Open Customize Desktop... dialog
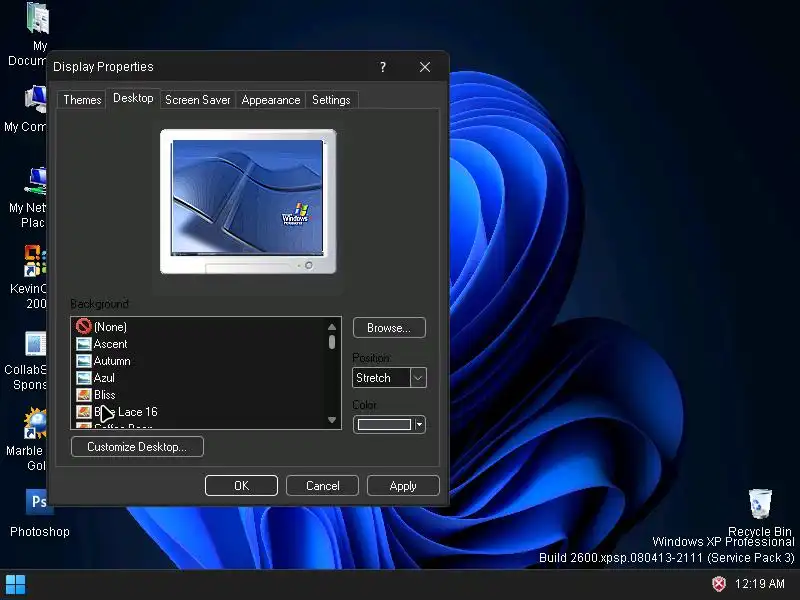The width and height of the screenshot is (800, 600). click(137, 447)
